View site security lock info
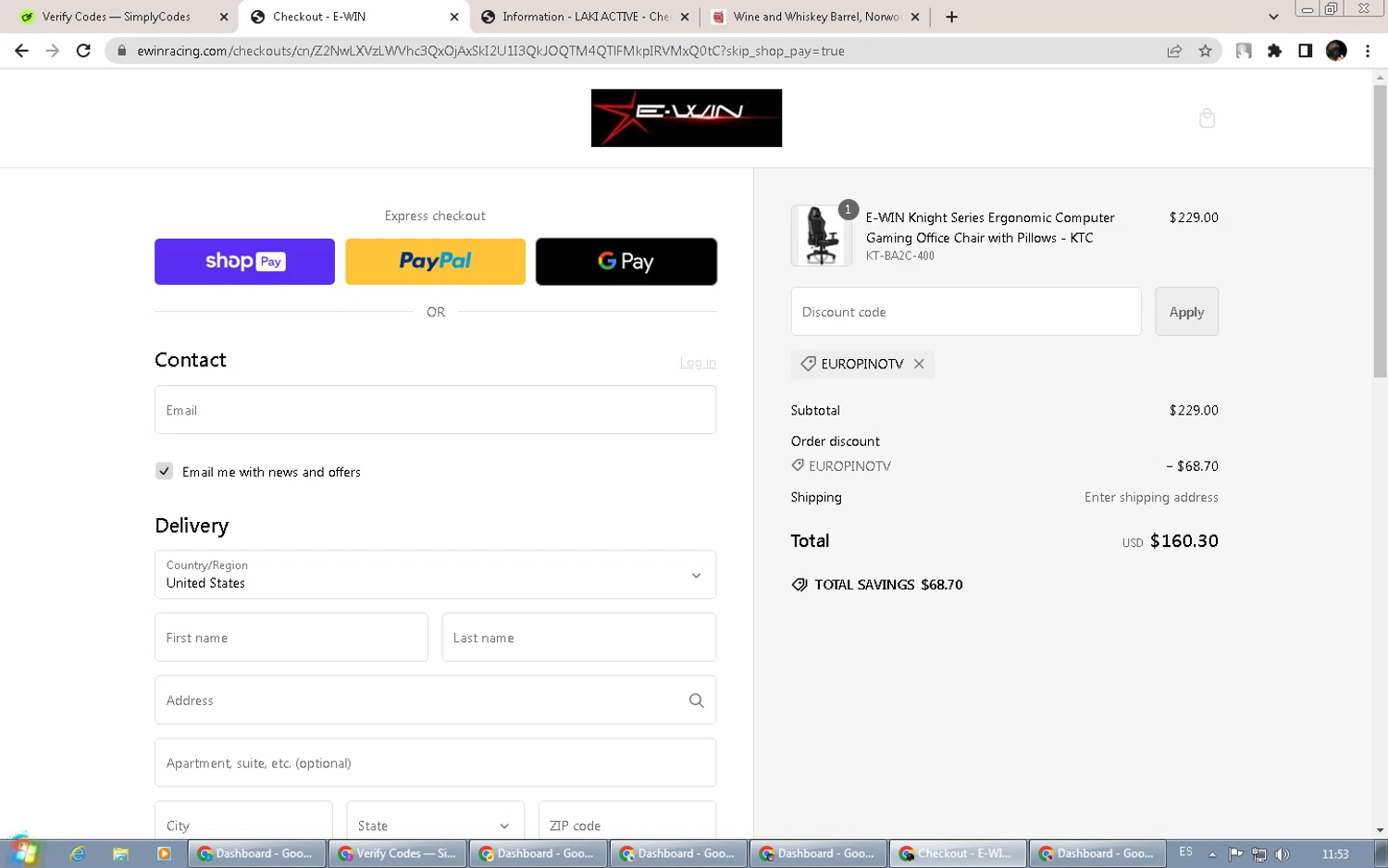 pos(121,51)
